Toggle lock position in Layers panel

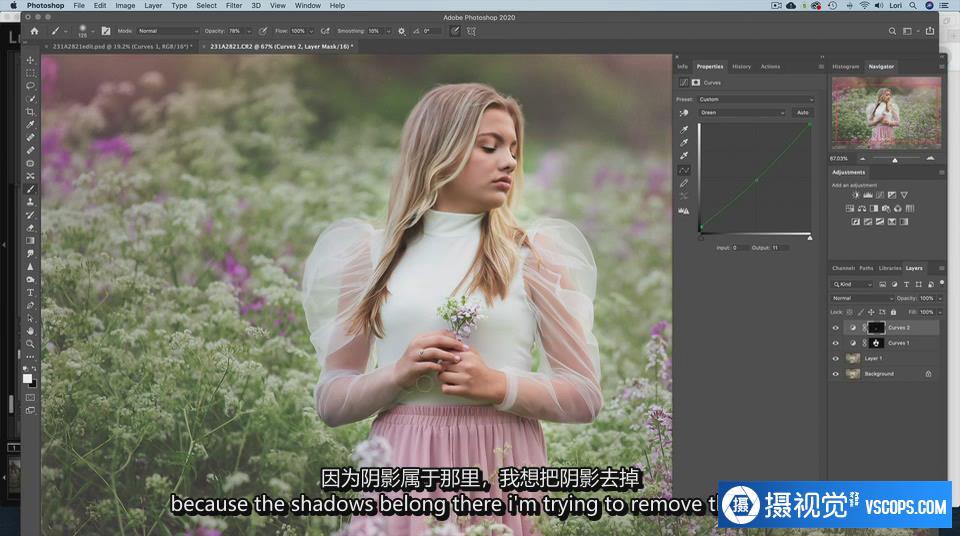click(871, 312)
